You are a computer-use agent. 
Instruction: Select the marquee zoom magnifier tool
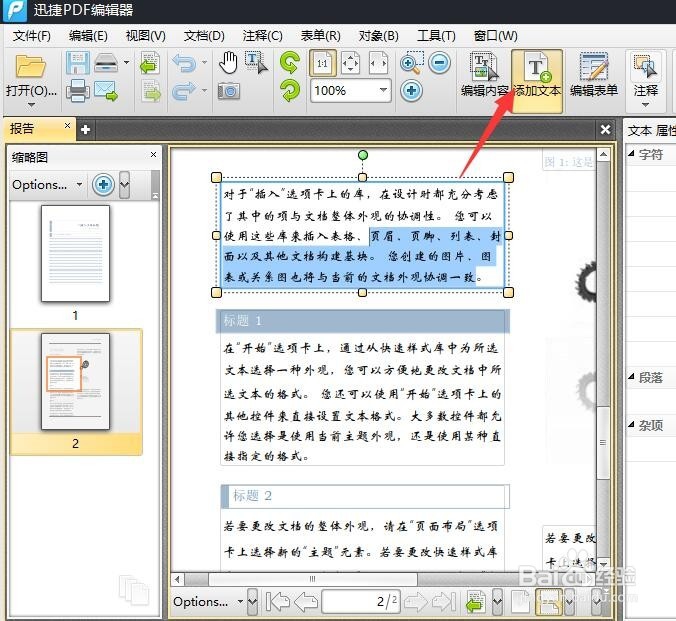click(412, 63)
